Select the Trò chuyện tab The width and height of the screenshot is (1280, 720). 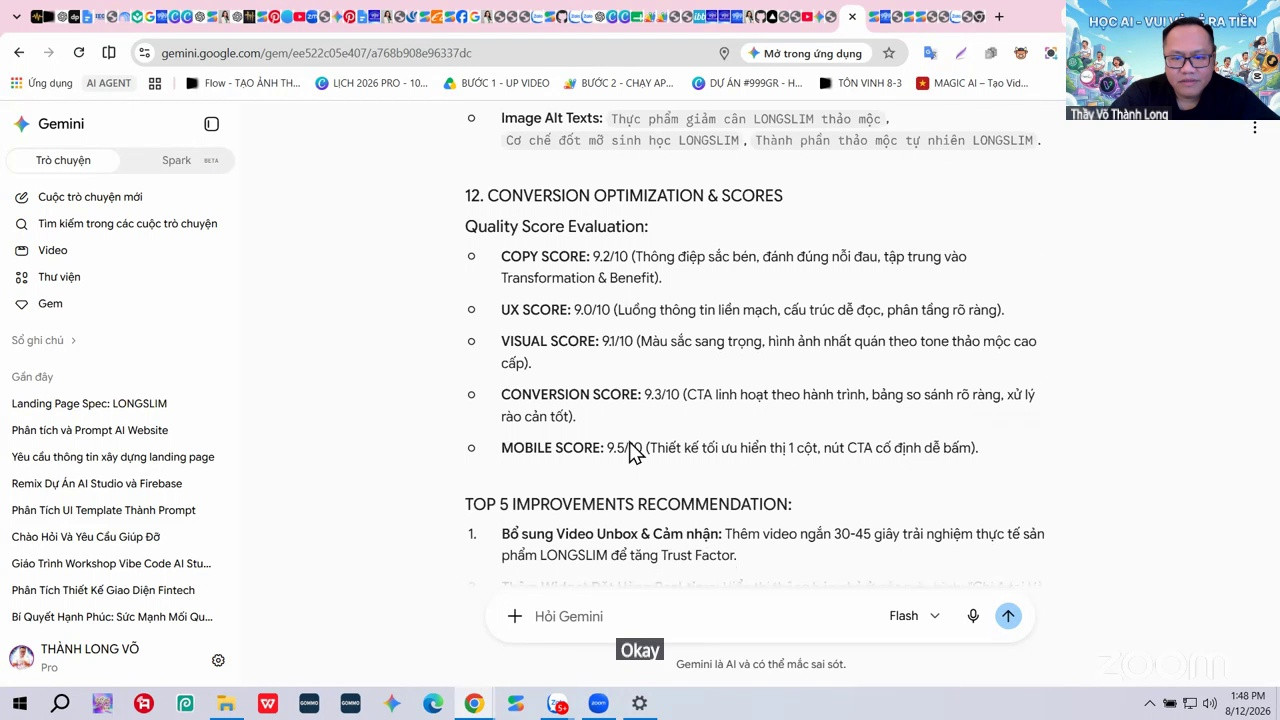63,160
